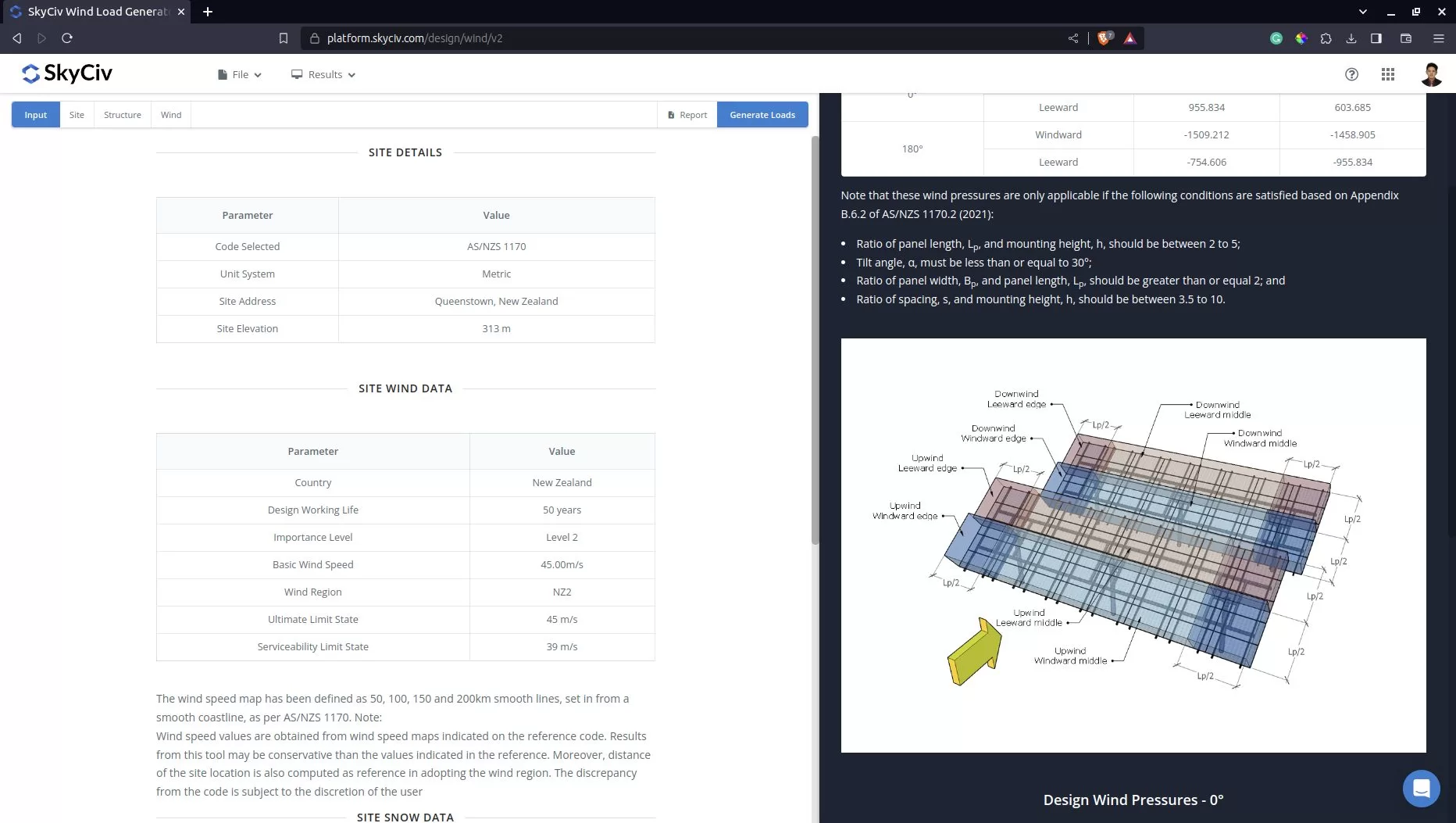Toggle the browser sidebar panel icon
Screen dimensions: 1456x823
point(1376,38)
